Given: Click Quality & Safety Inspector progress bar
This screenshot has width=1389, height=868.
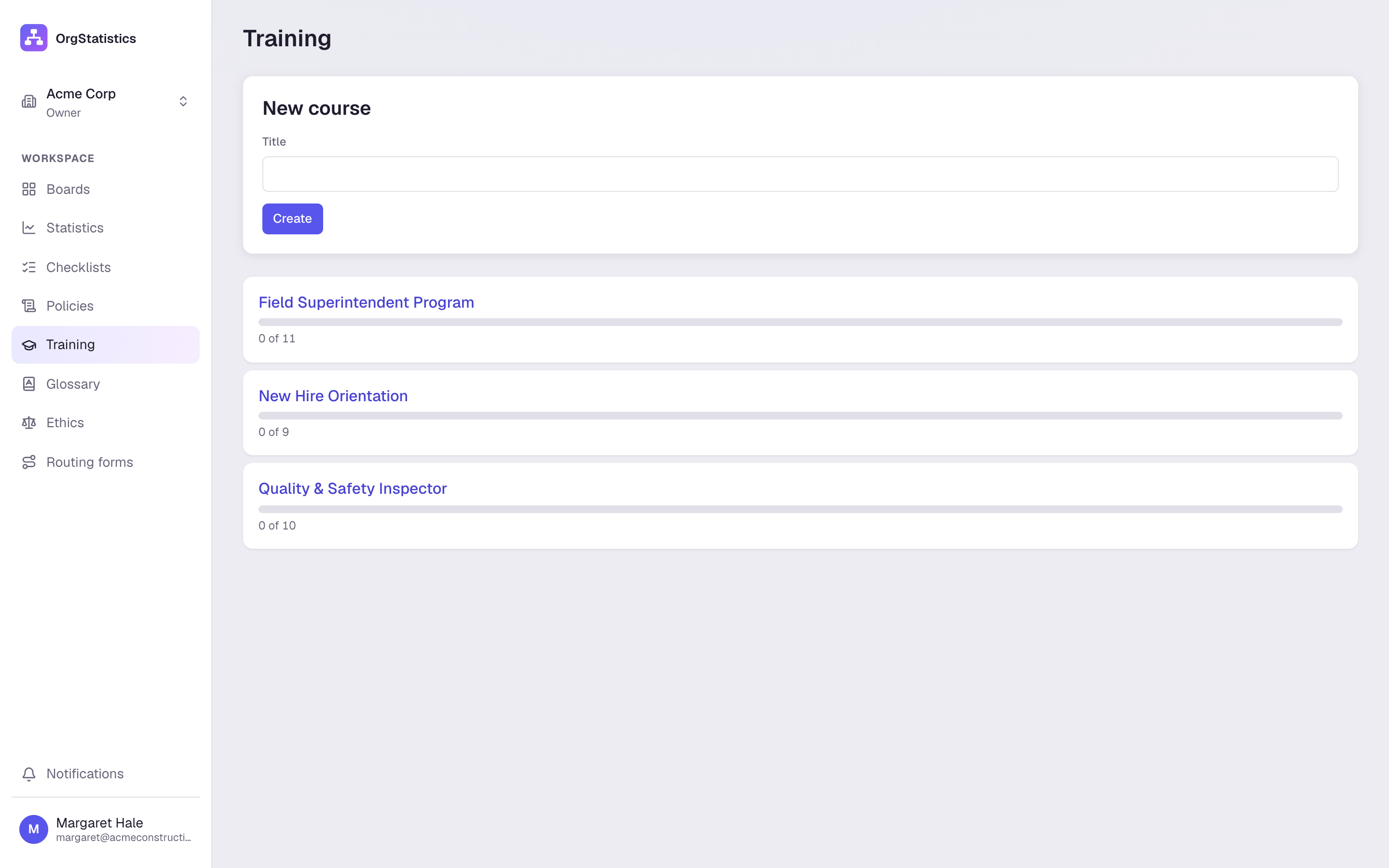Looking at the screenshot, I should (x=800, y=509).
